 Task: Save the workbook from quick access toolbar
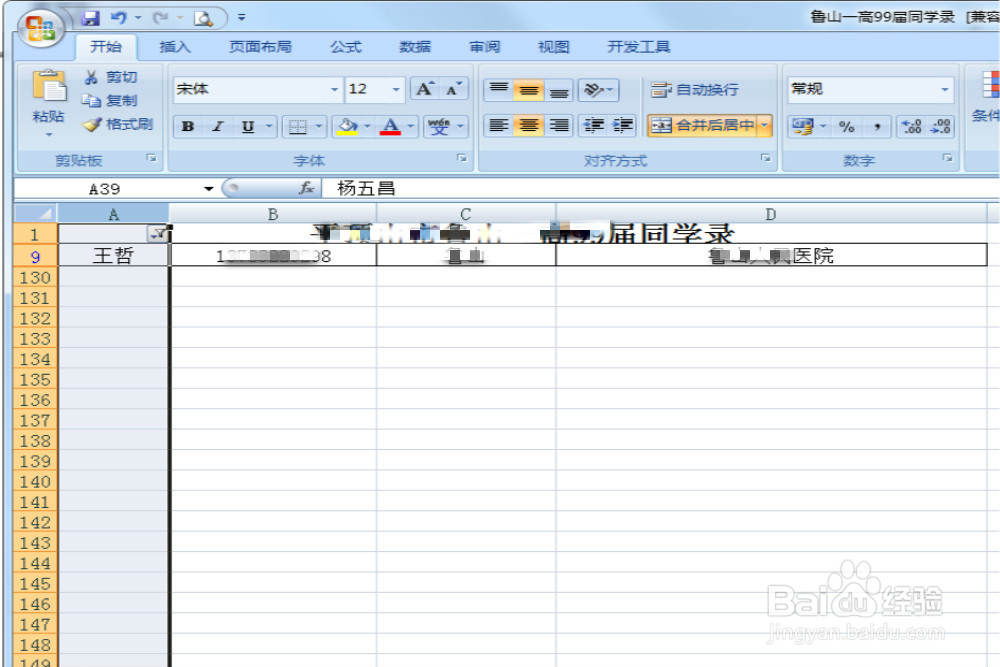pyautogui.click(x=91, y=18)
